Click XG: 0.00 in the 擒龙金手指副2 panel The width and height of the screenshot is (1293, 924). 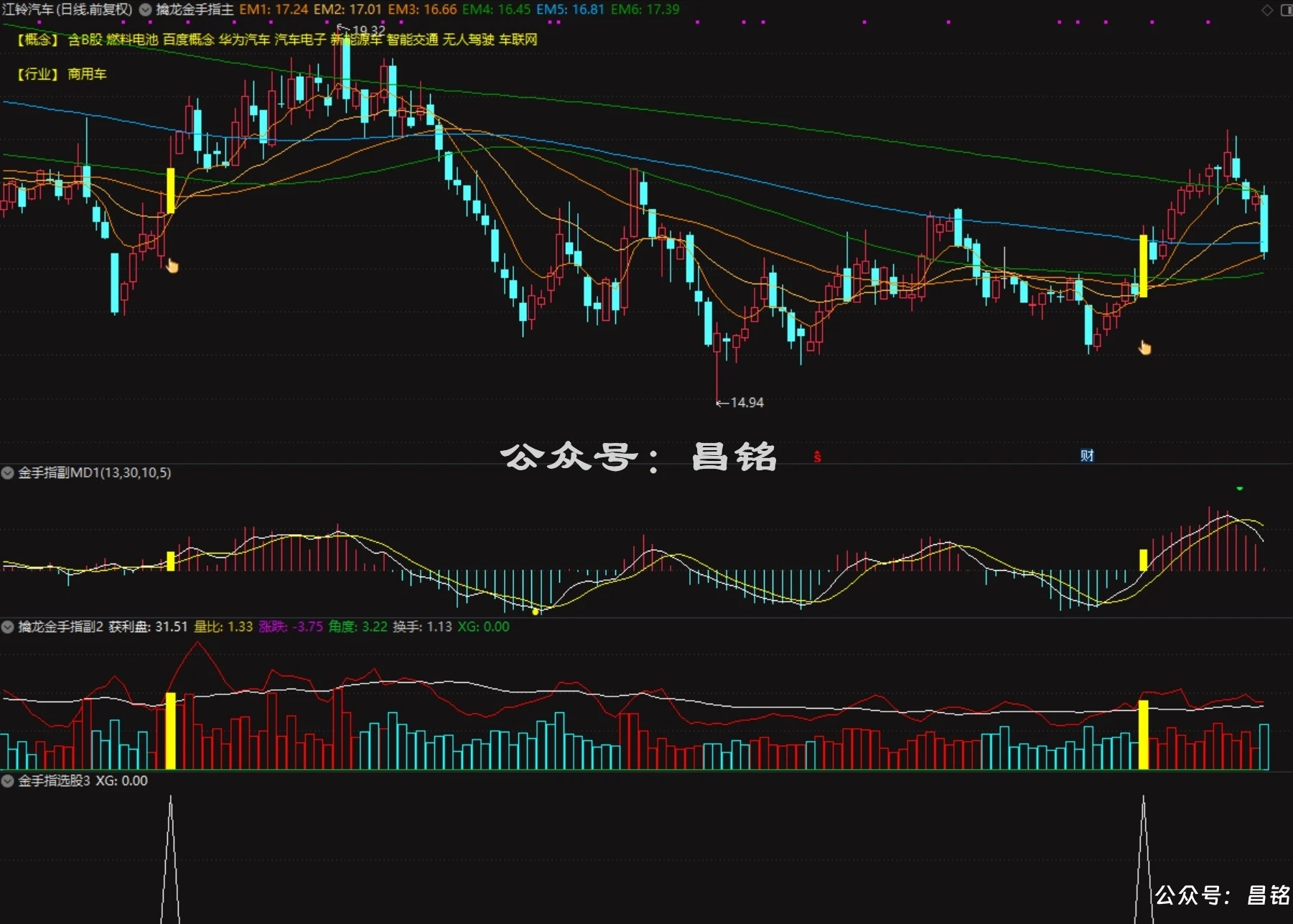(x=484, y=627)
